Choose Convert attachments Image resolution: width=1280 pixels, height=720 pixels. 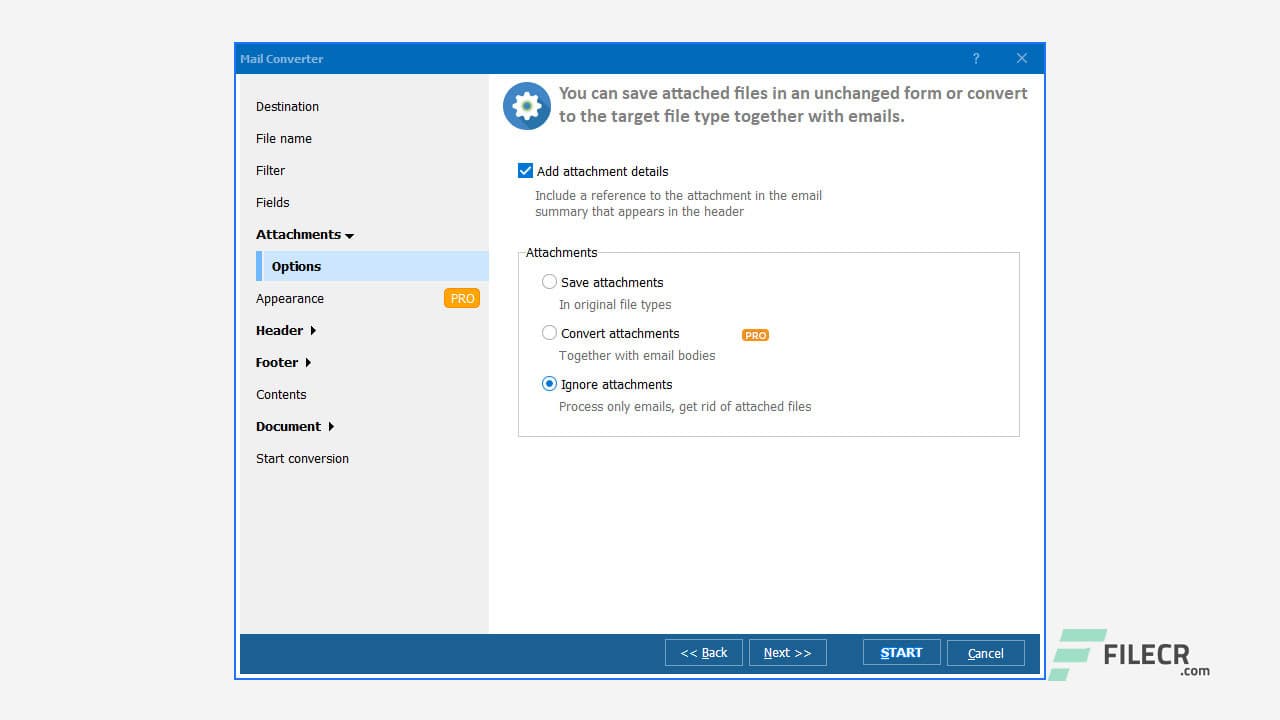[x=549, y=332]
